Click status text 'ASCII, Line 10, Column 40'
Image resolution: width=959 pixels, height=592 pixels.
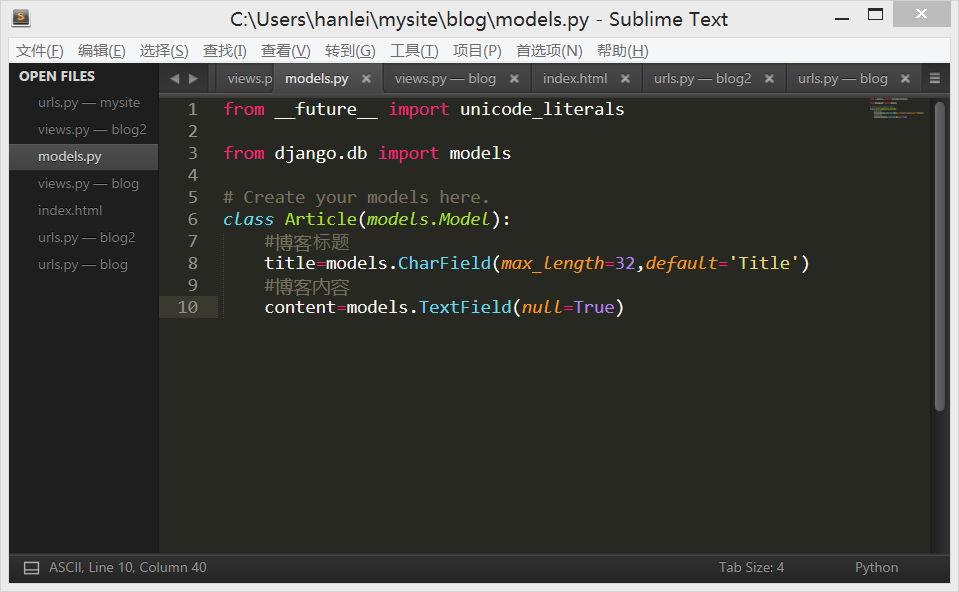[x=128, y=568]
